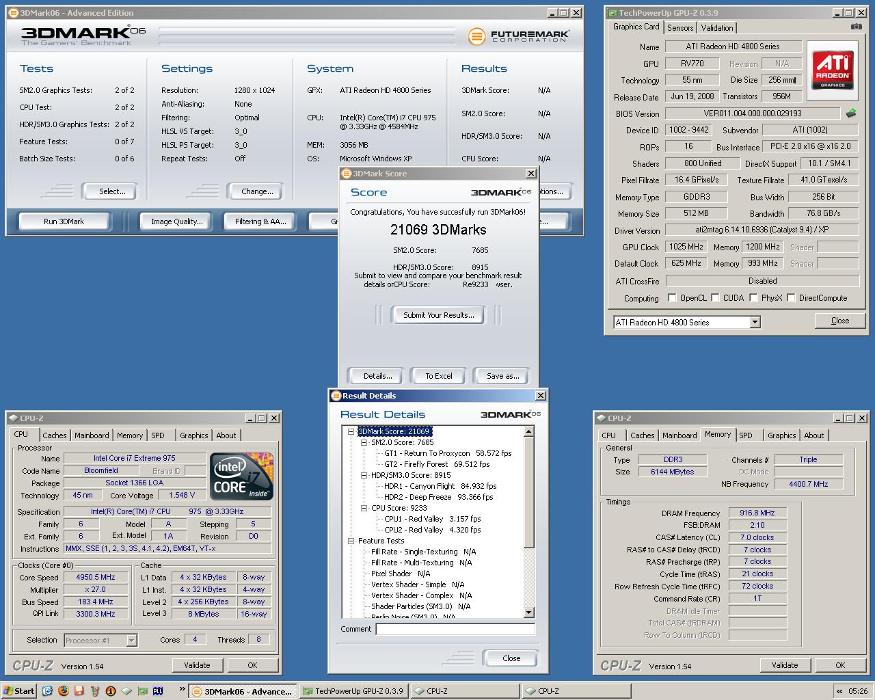Open the Caches tab in left CPU-Z window

pos(54,435)
